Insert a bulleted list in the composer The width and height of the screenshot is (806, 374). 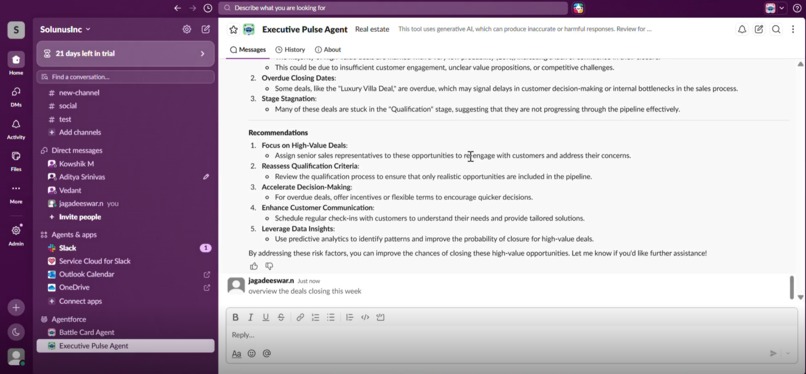[331, 317]
